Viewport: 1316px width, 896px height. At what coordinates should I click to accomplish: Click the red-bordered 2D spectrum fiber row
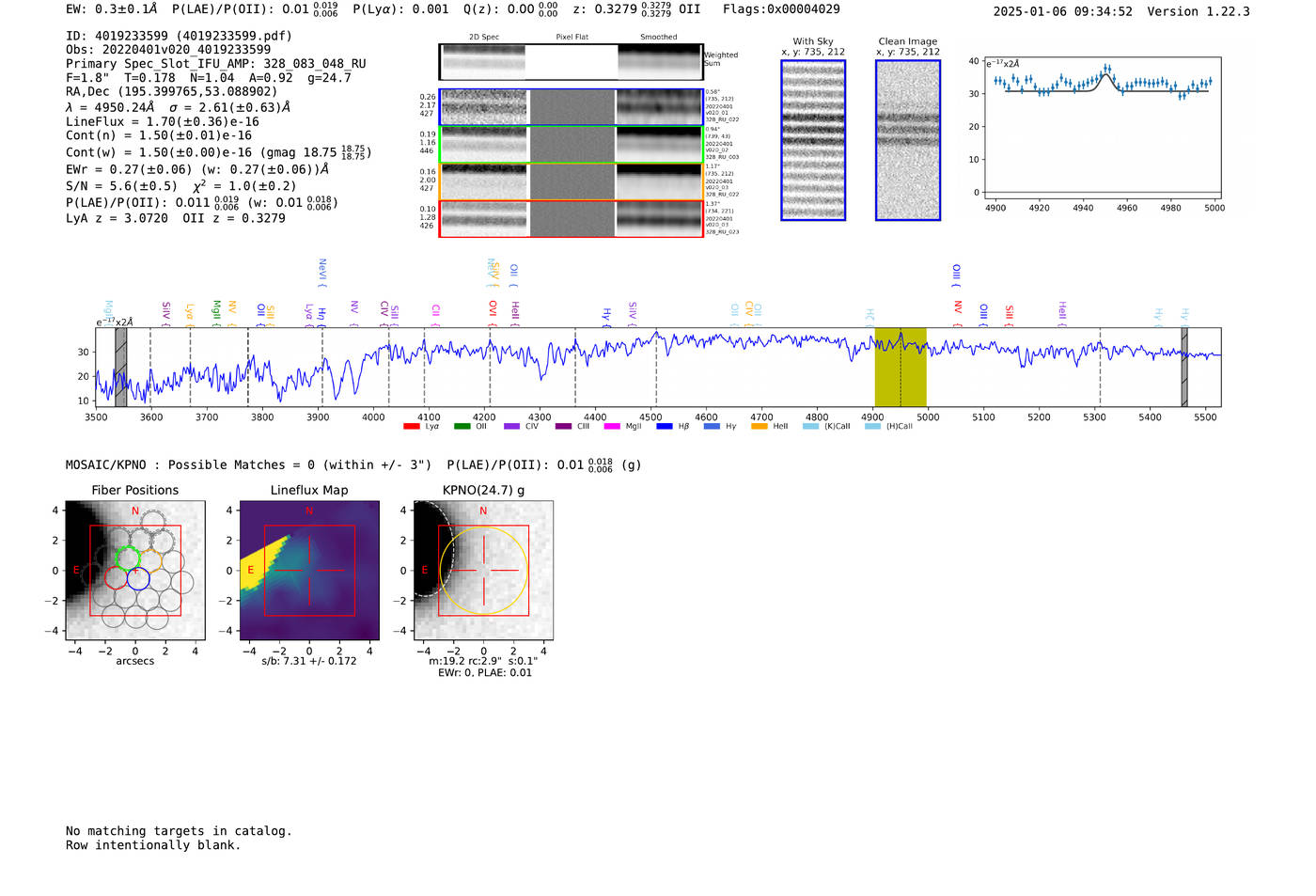click(x=571, y=219)
